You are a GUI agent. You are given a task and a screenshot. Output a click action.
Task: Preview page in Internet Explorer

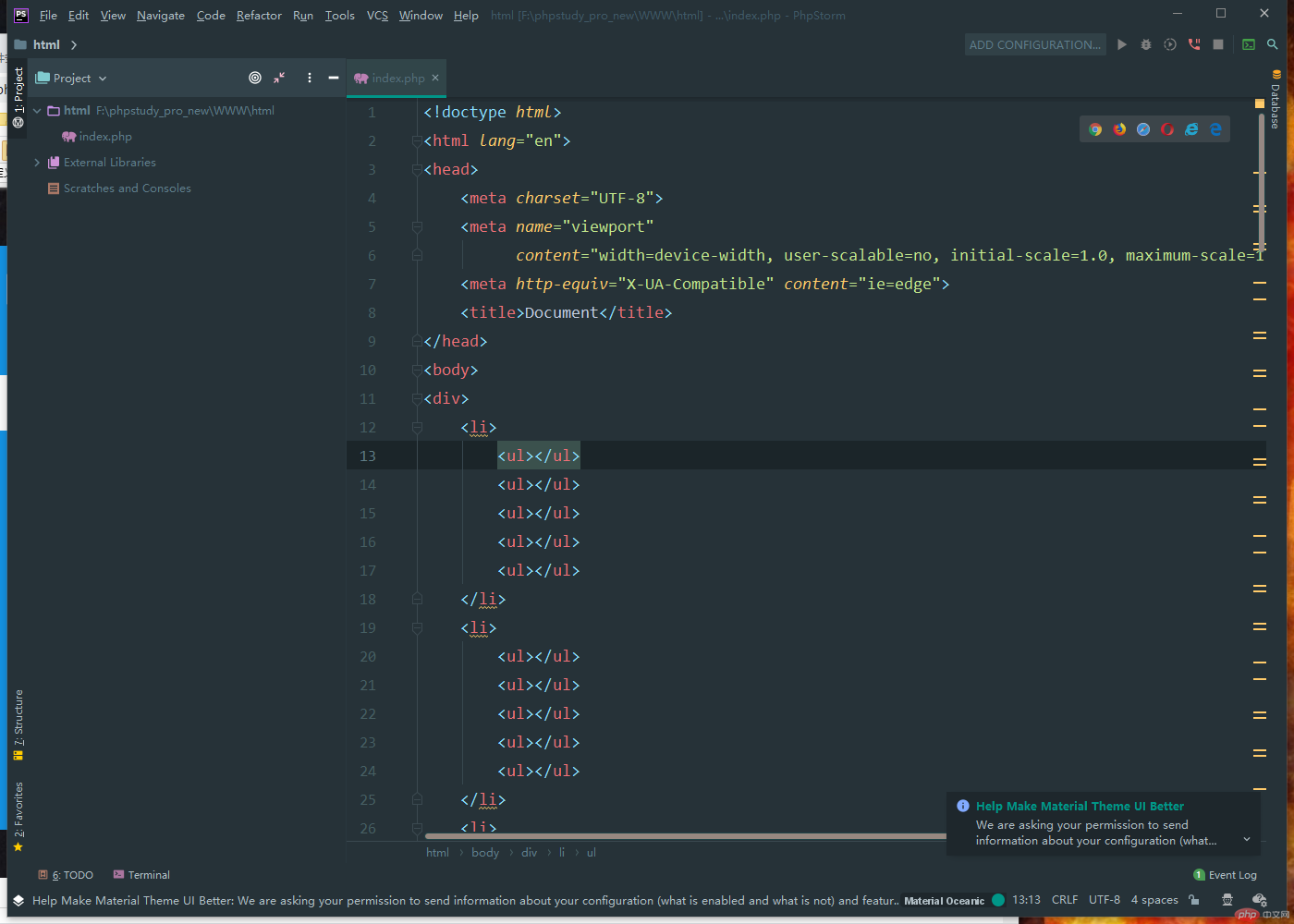[x=1191, y=129]
